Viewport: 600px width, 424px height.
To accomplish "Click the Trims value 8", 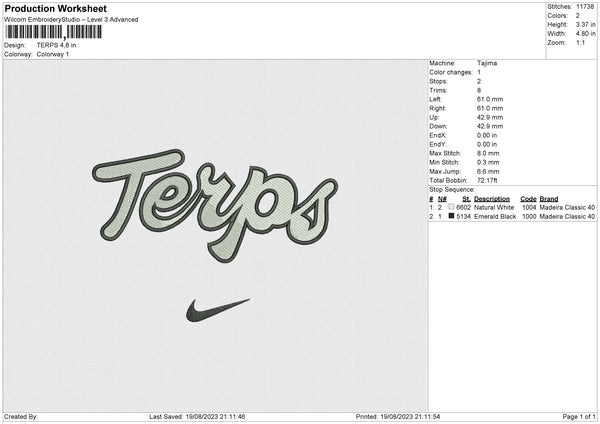I will tap(479, 90).
